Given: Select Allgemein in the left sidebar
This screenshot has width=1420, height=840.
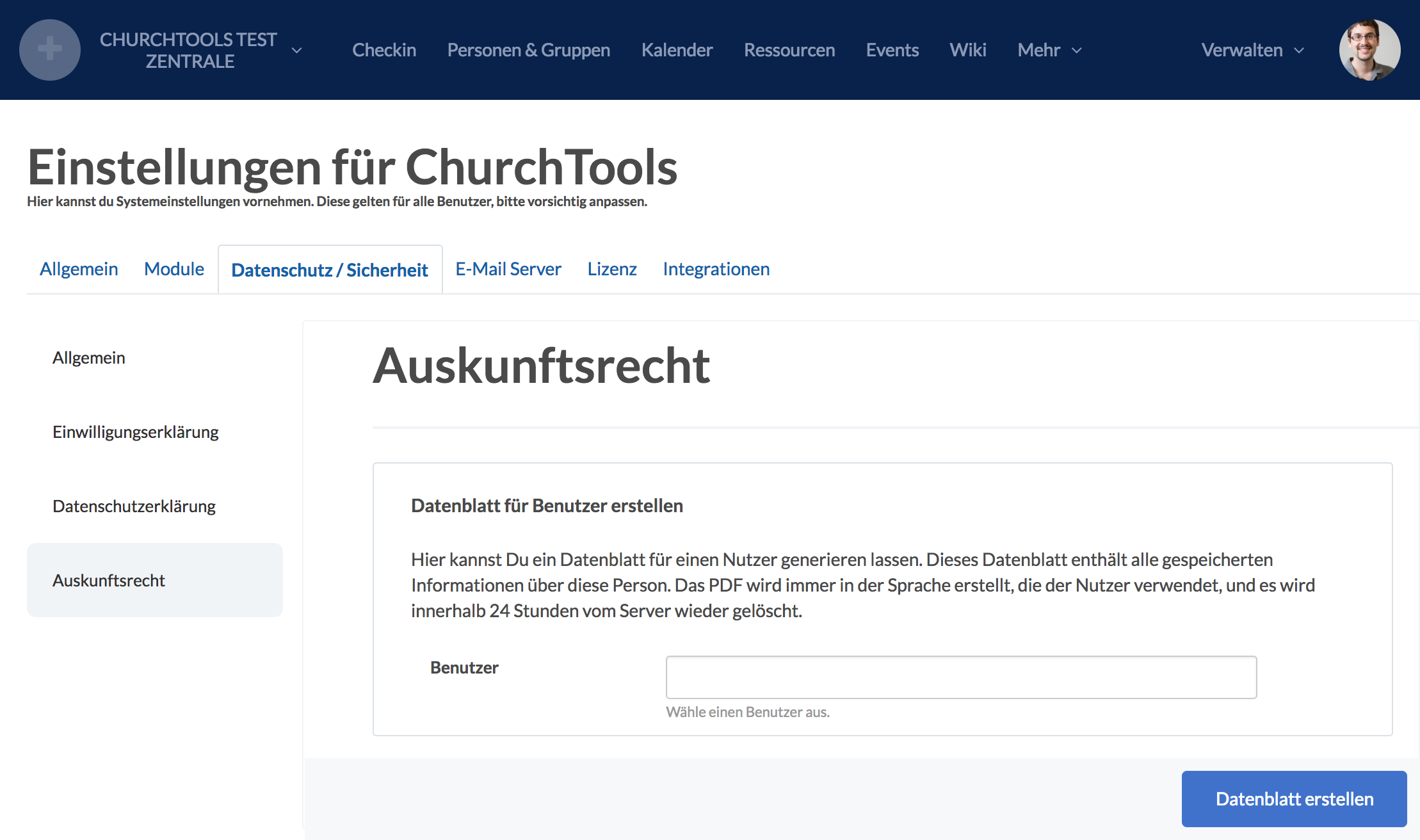Looking at the screenshot, I should (155, 357).
